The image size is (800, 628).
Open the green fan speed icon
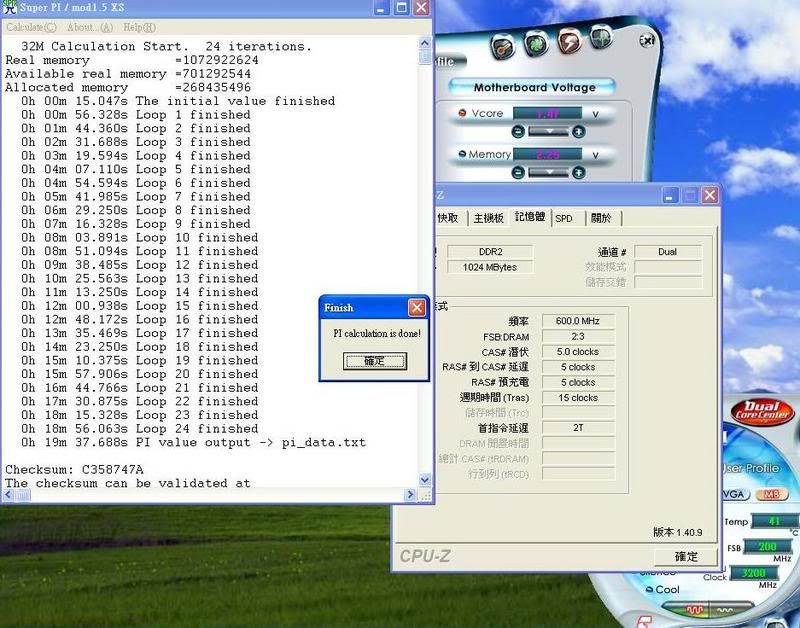pyautogui.click(x=536, y=43)
